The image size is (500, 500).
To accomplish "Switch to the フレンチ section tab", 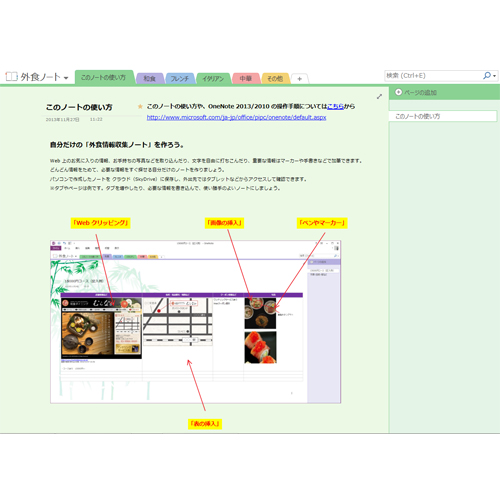I will point(180,79).
